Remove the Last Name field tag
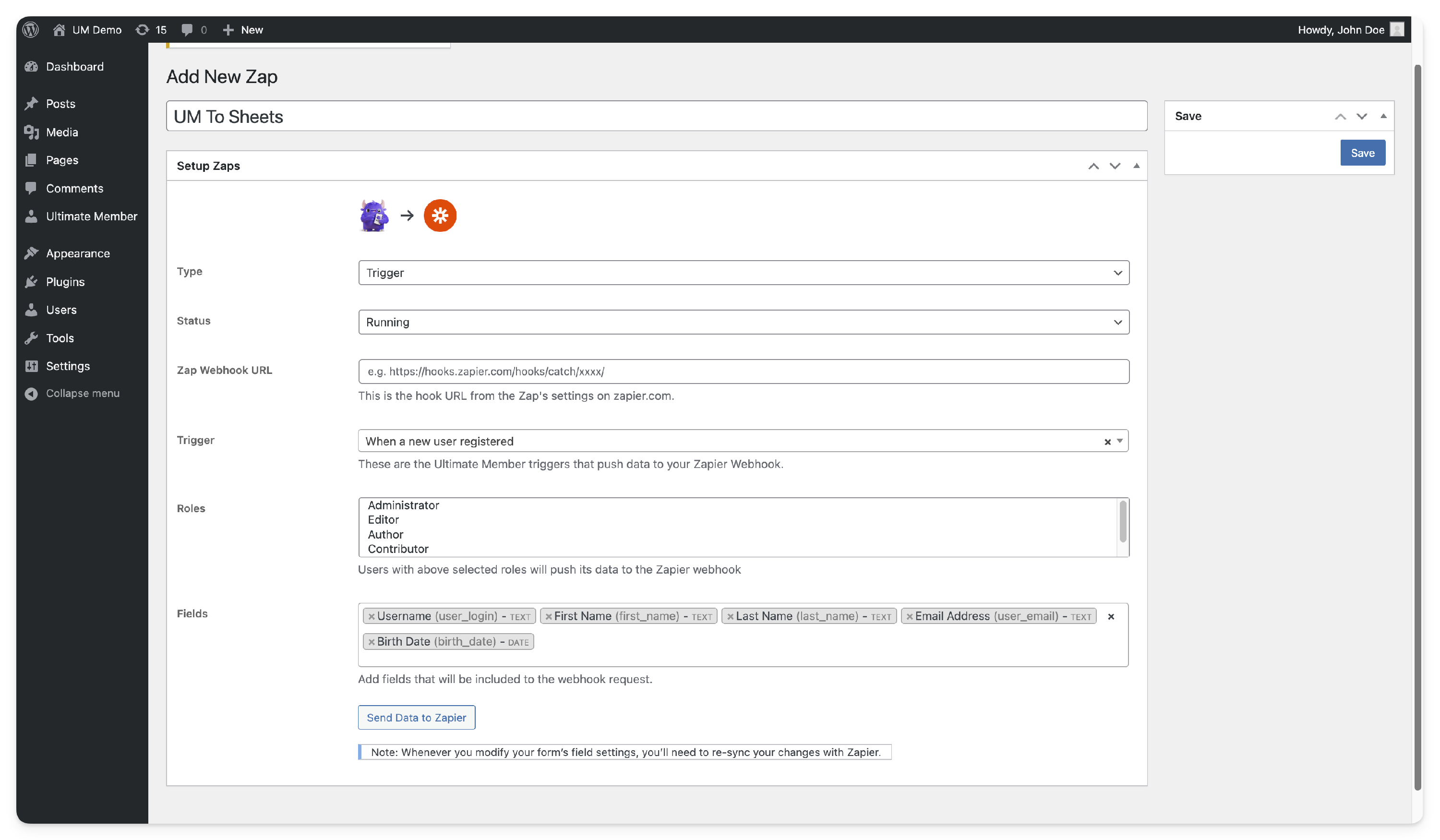This screenshot has height=840, width=1440. click(730, 617)
